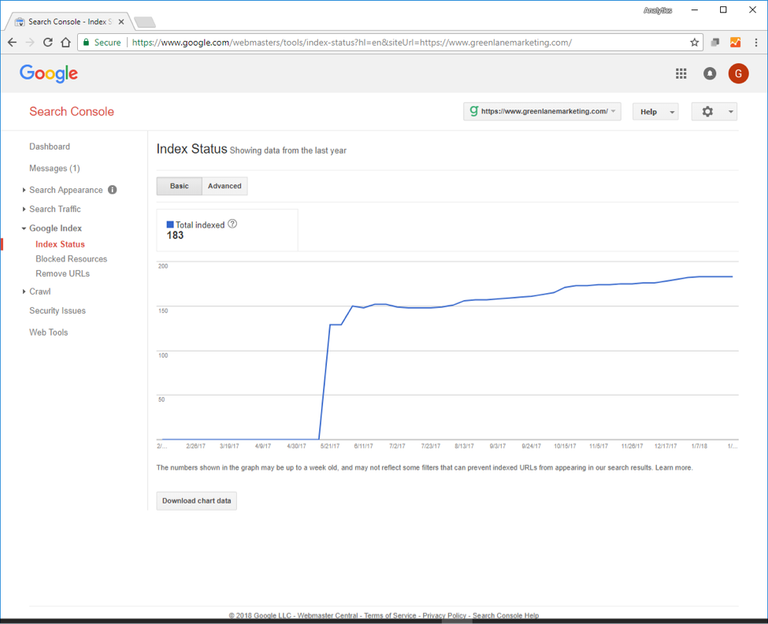This screenshot has width=768, height=624.
Task: Open the Search Console Help footer link
Action: click(505, 615)
